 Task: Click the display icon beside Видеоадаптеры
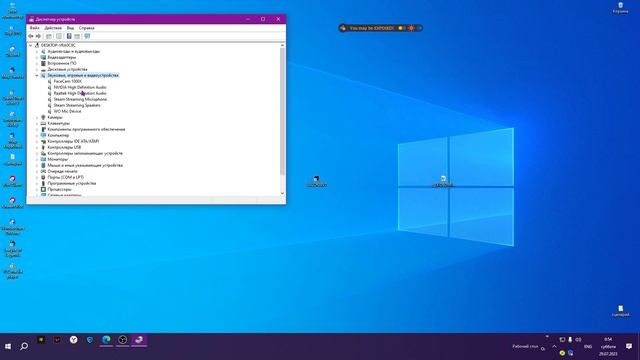click(43, 58)
